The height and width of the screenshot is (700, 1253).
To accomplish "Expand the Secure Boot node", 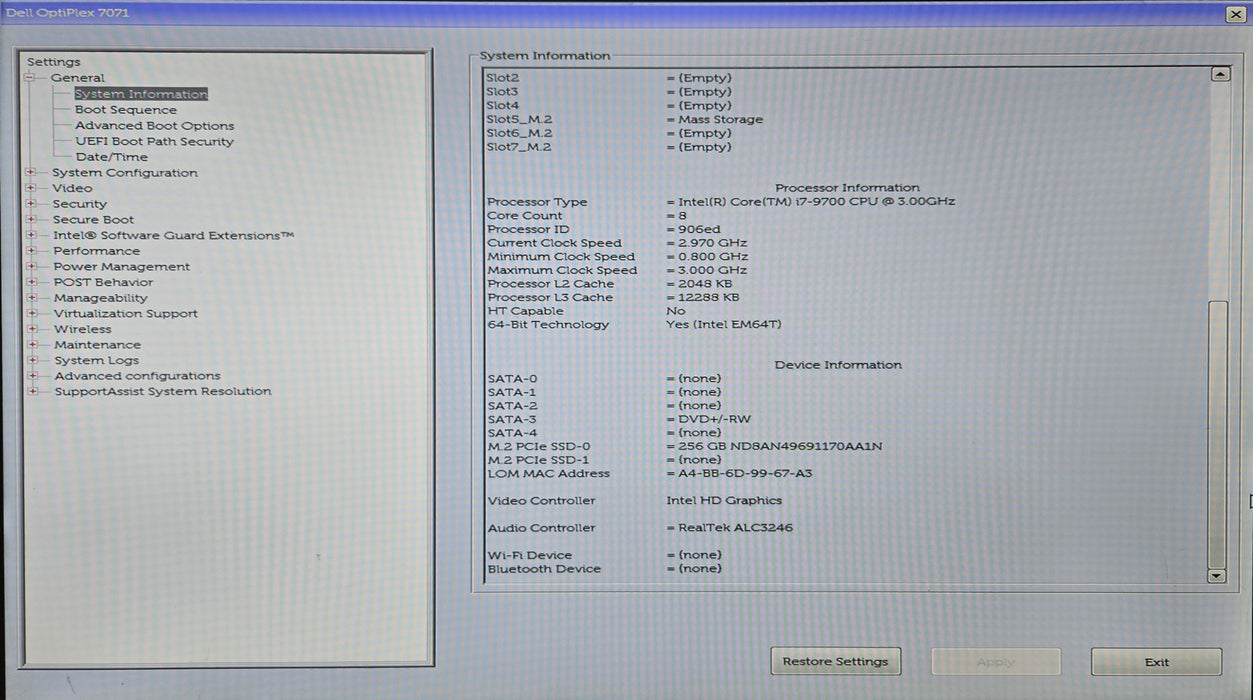I will pos(31,220).
